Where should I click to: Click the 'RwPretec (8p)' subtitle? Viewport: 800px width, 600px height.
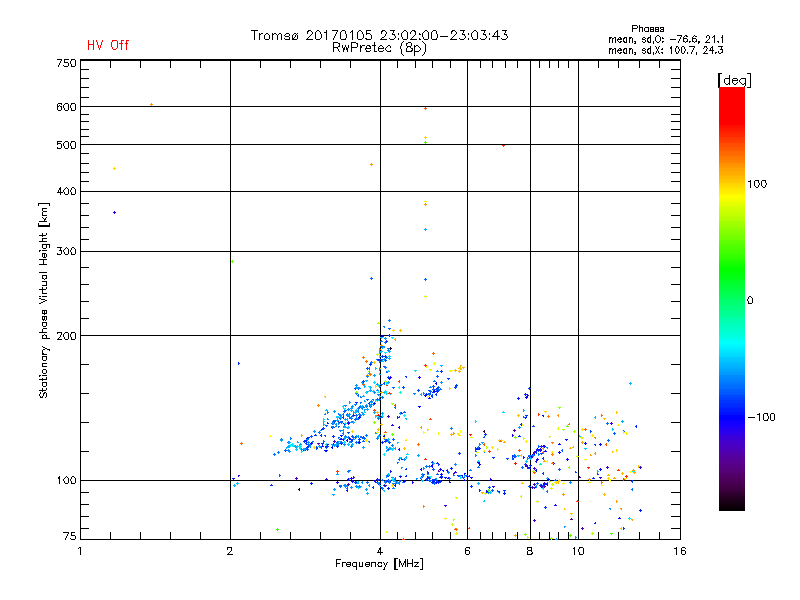tap(379, 48)
